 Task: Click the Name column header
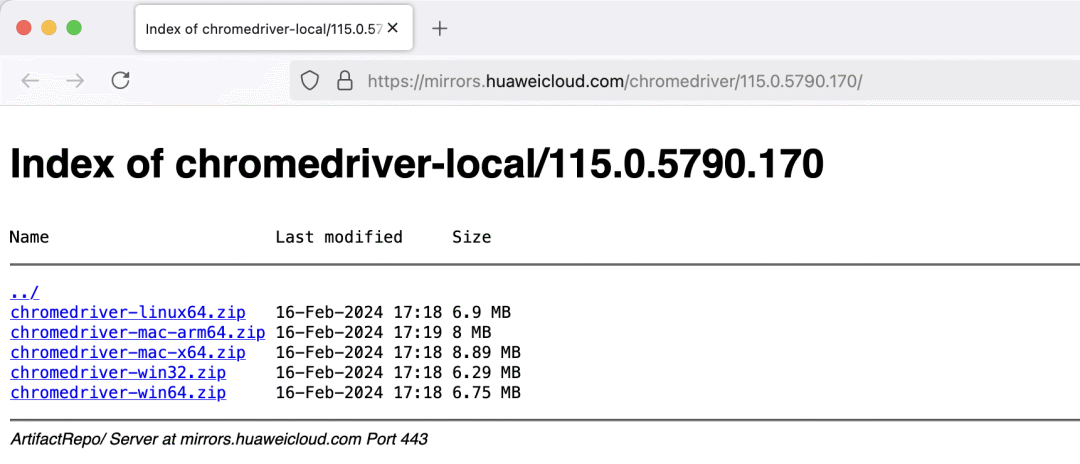pos(30,238)
